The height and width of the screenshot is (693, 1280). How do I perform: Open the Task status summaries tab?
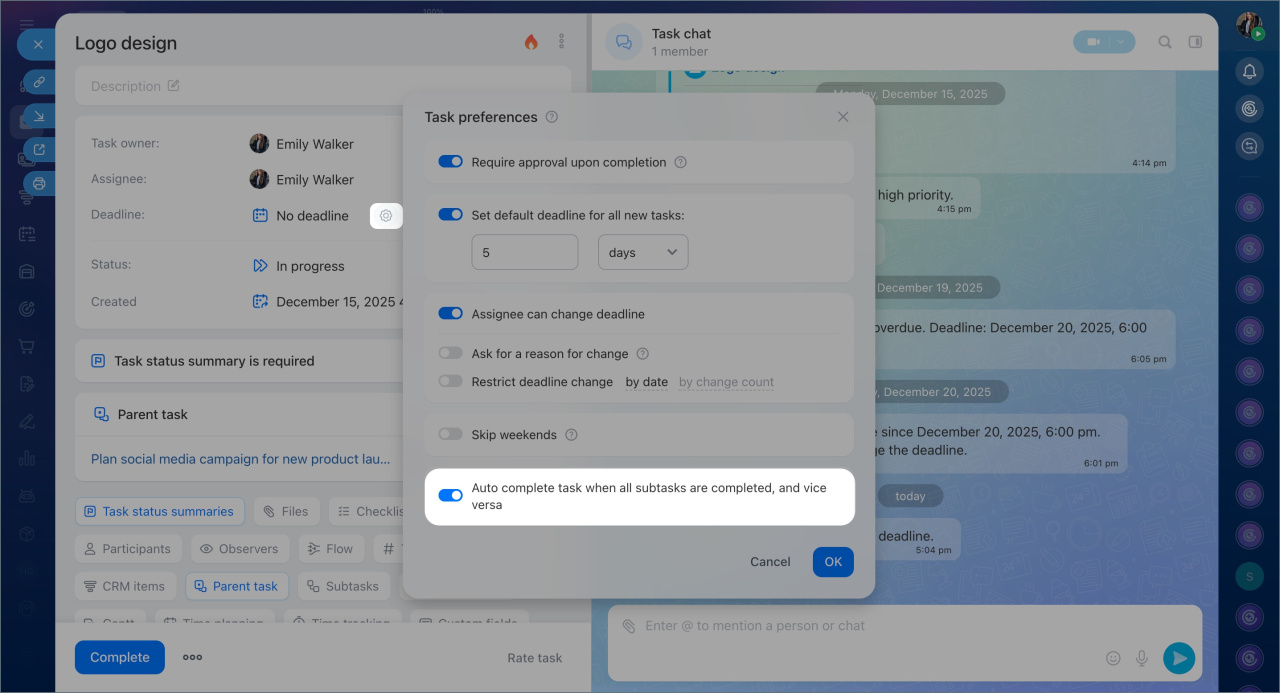pos(159,511)
